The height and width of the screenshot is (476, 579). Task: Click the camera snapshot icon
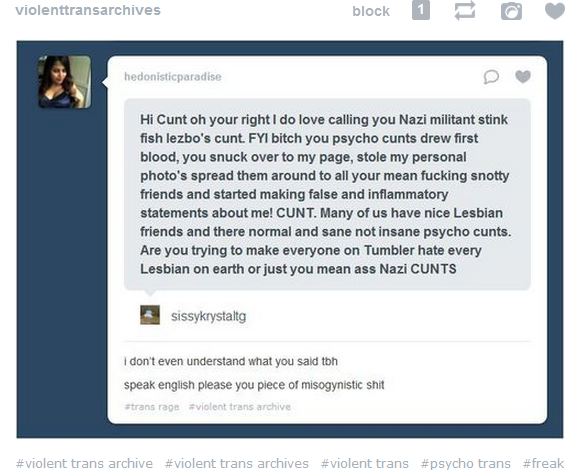click(511, 11)
